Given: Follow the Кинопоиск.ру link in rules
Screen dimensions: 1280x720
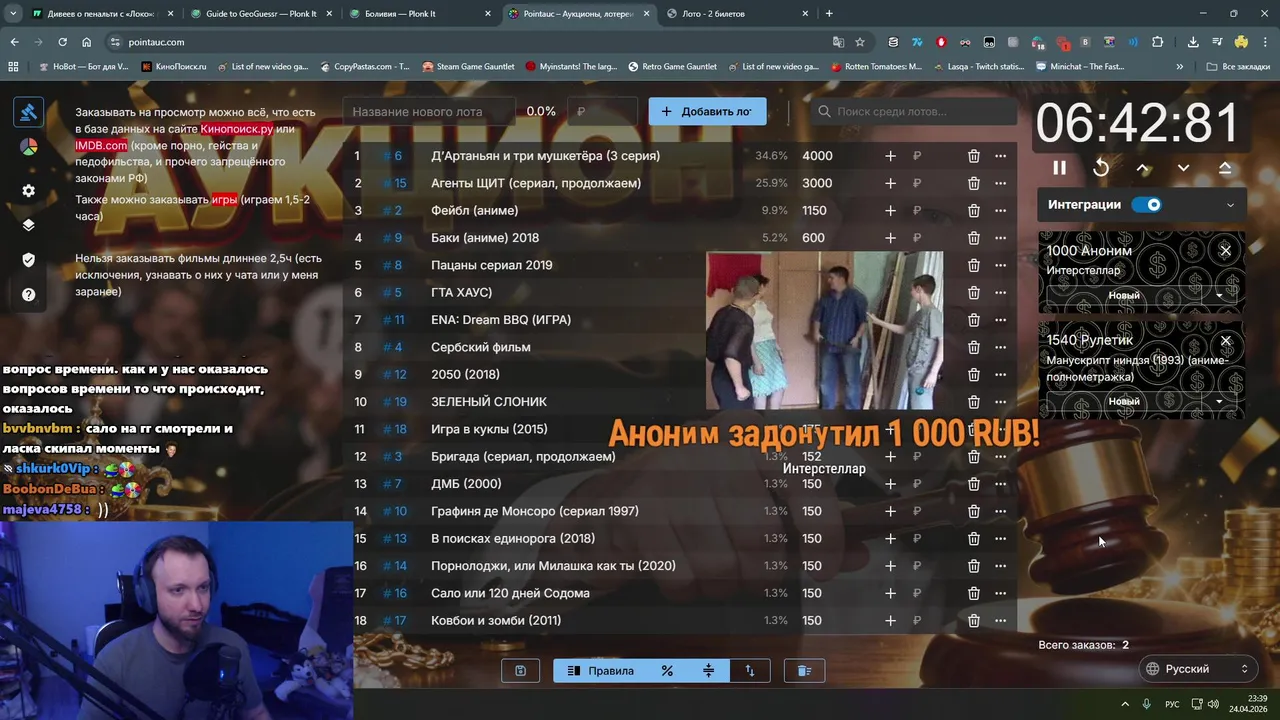Looking at the screenshot, I should [236, 129].
